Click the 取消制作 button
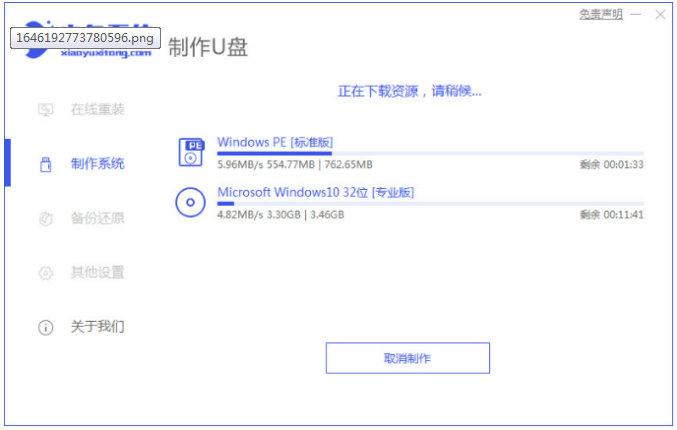The image size is (677, 430). coord(408,358)
